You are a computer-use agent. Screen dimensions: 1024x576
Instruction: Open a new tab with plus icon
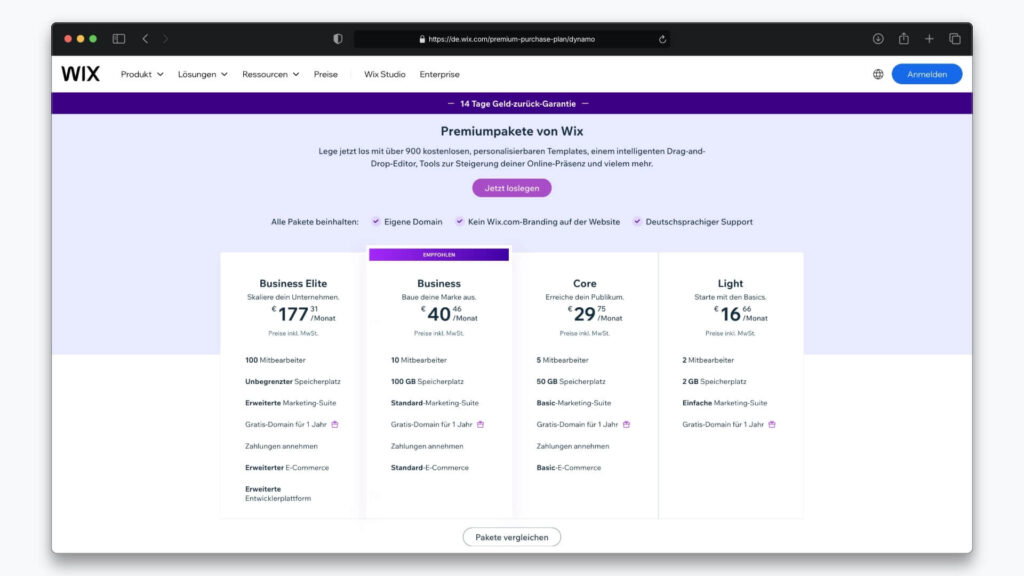point(929,39)
